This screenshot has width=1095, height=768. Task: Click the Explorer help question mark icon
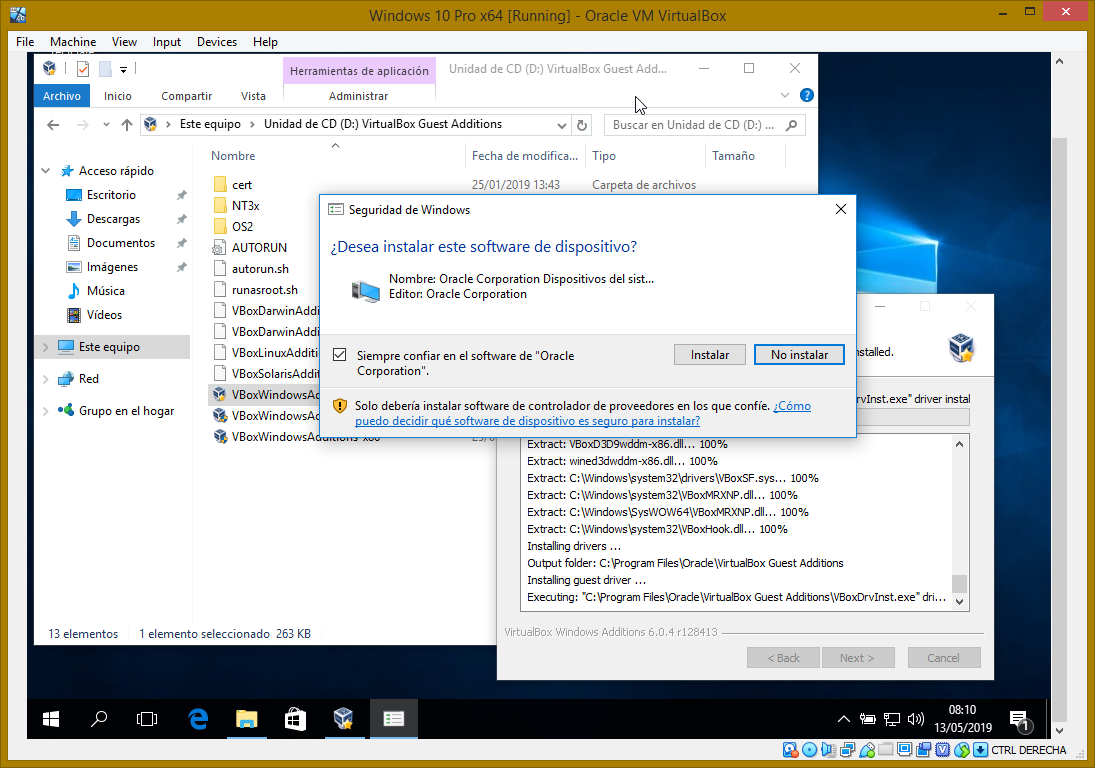pos(807,95)
